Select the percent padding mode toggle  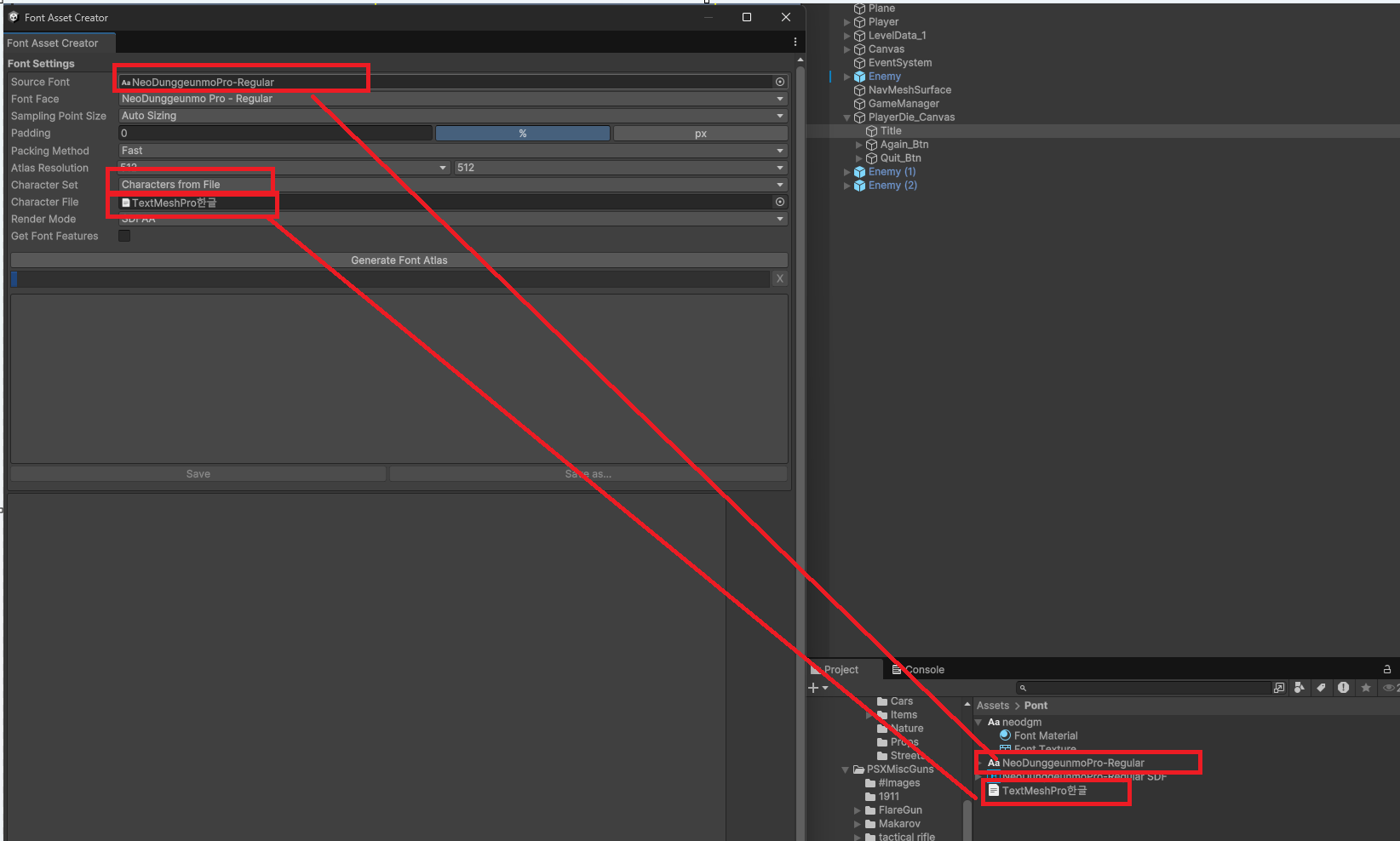(523, 133)
